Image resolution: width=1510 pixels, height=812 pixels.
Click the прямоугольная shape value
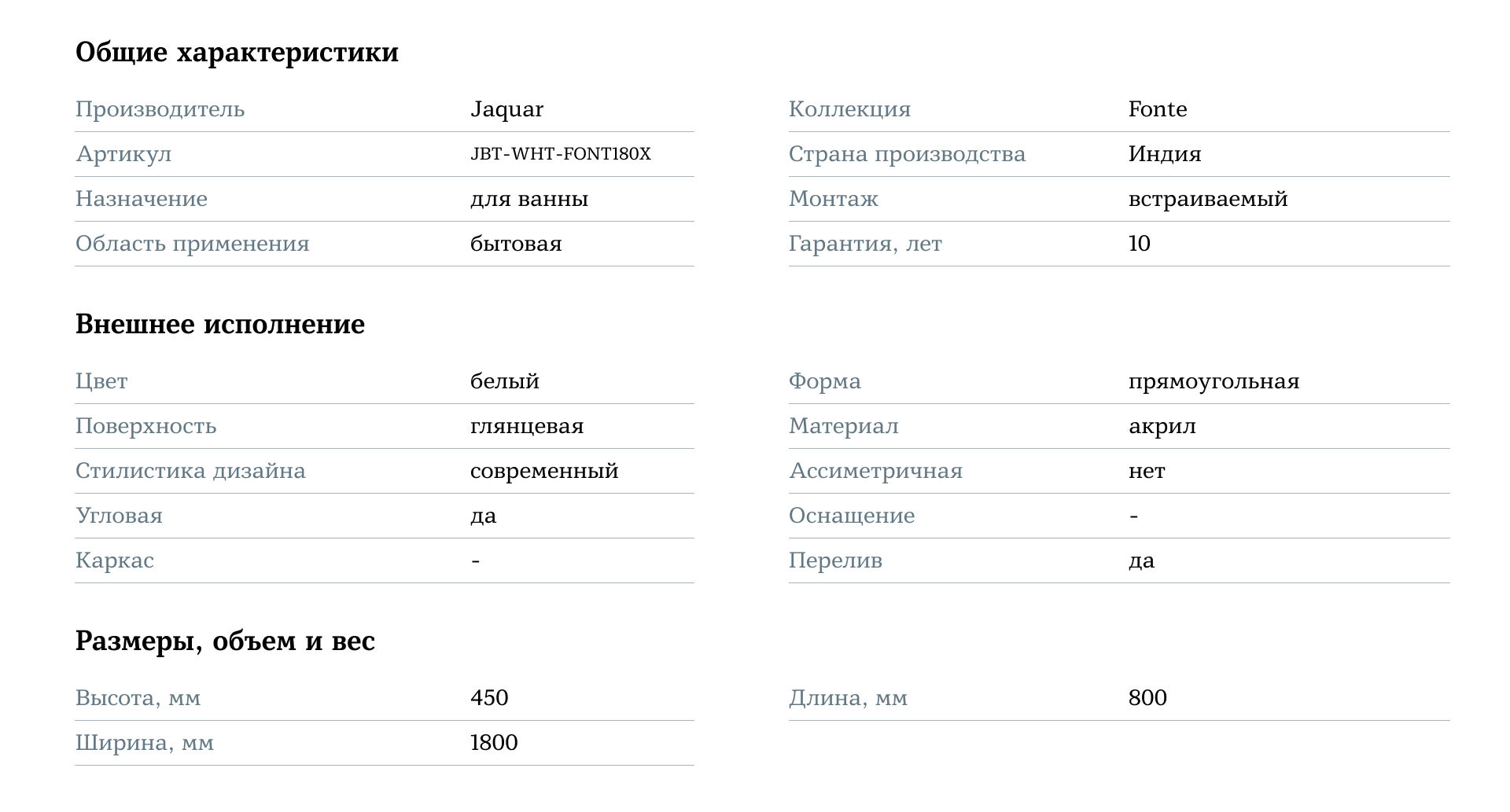click(1214, 381)
